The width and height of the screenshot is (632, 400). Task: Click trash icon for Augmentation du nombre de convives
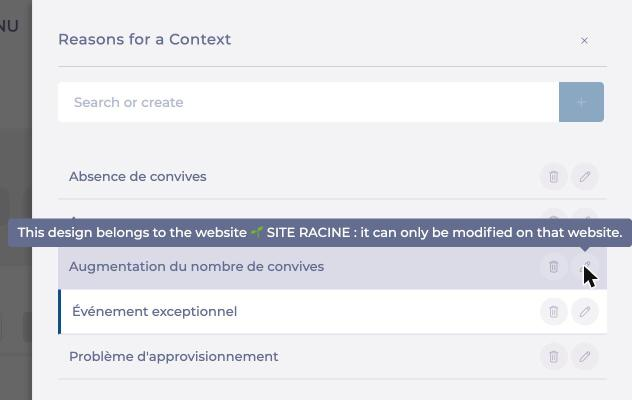[553, 267]
